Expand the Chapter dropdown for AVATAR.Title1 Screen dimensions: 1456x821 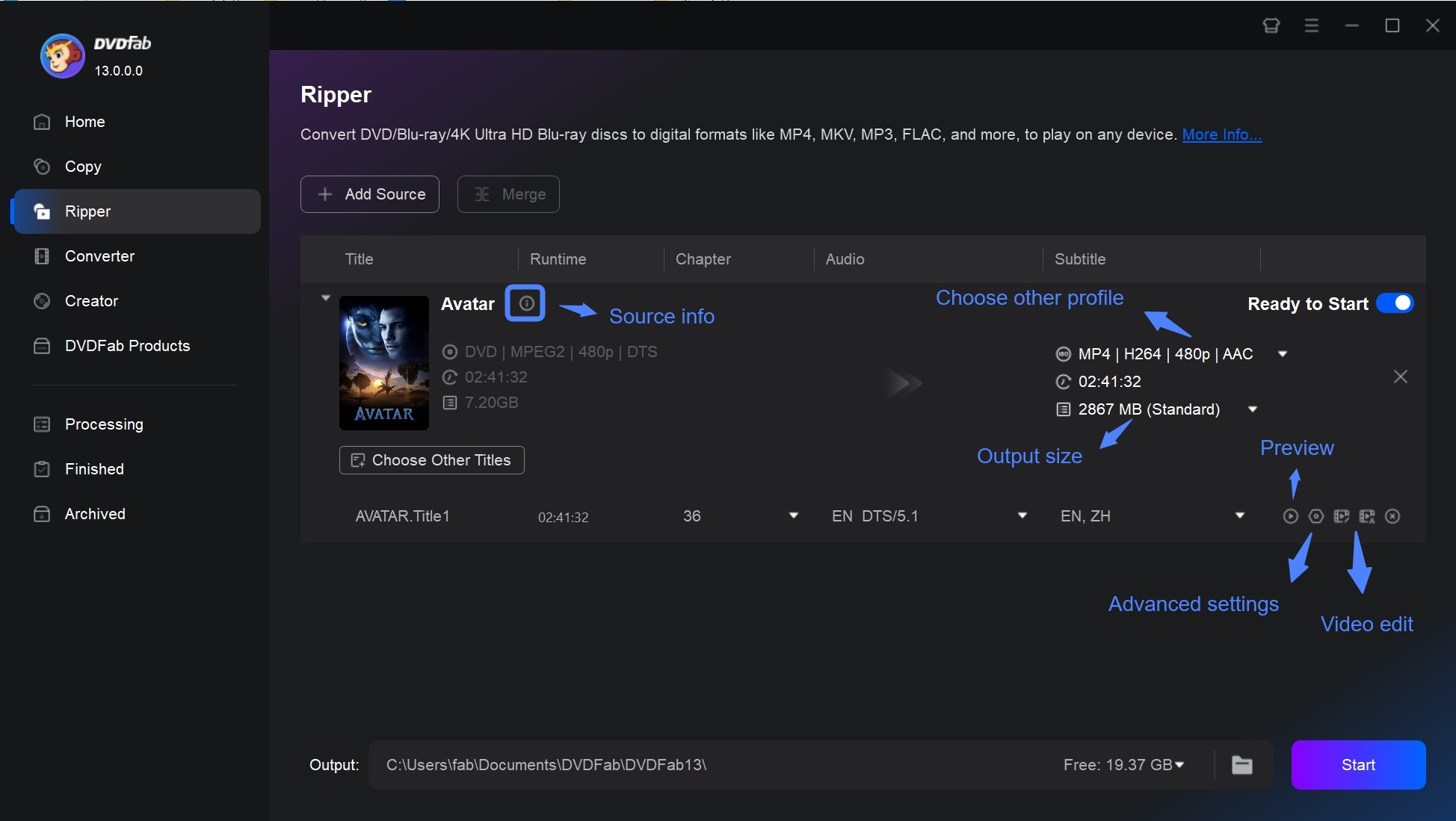[795, 515]
